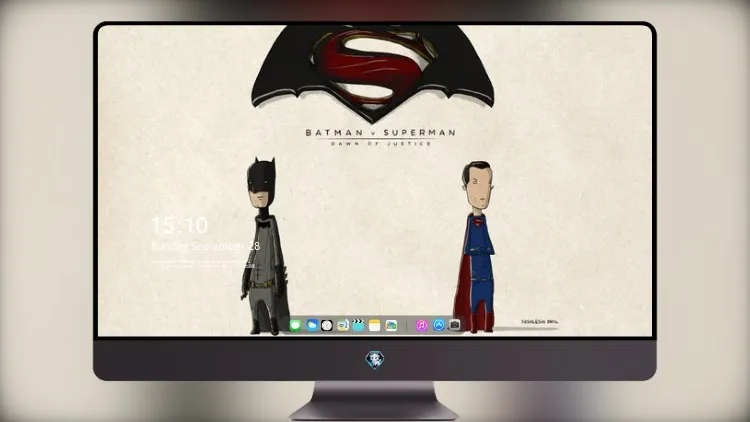Open the yellow and blue dock app beside Clock
Viewport: 750px width, 422px height.
point(343,325)
